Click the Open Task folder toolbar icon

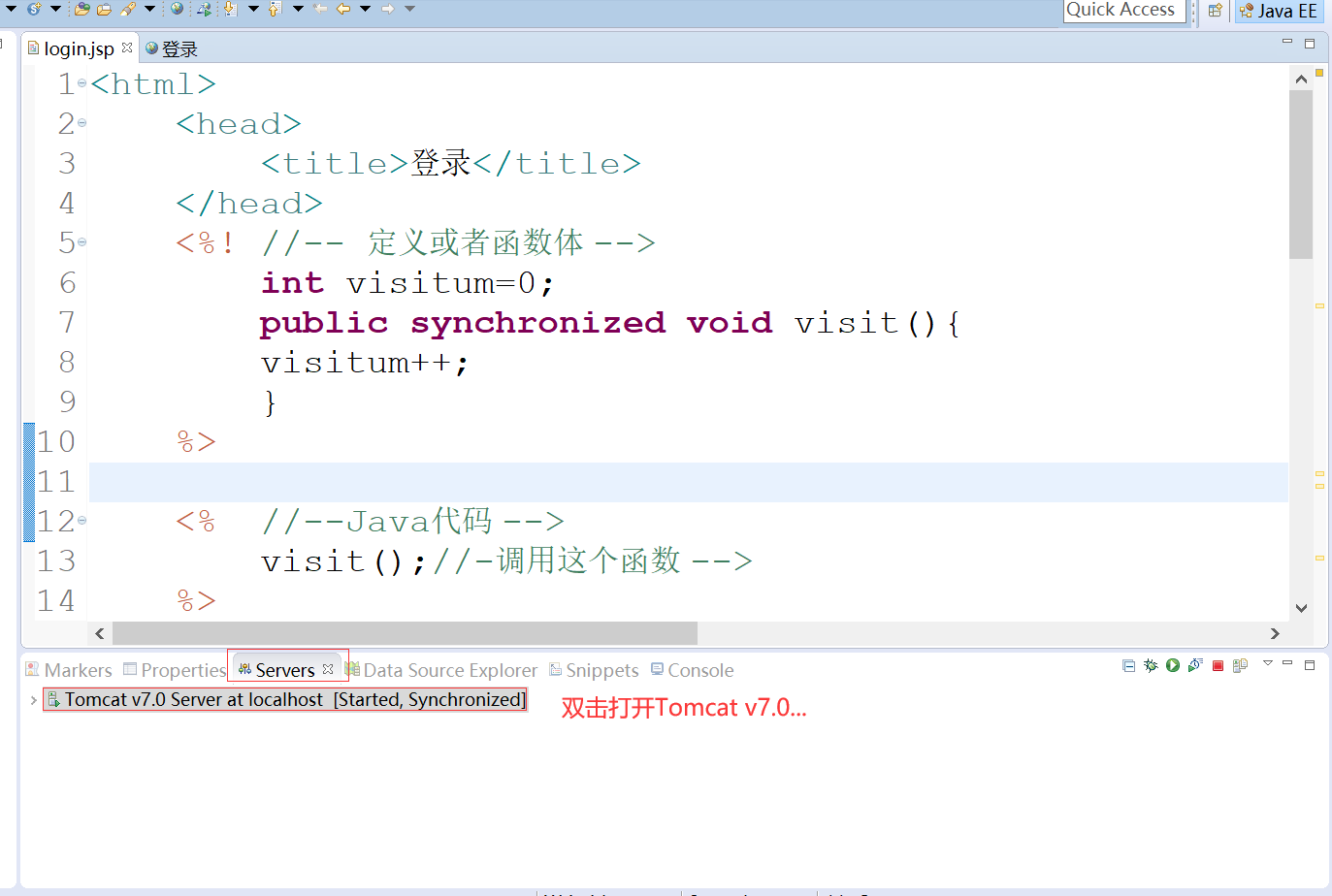point(104,9)
